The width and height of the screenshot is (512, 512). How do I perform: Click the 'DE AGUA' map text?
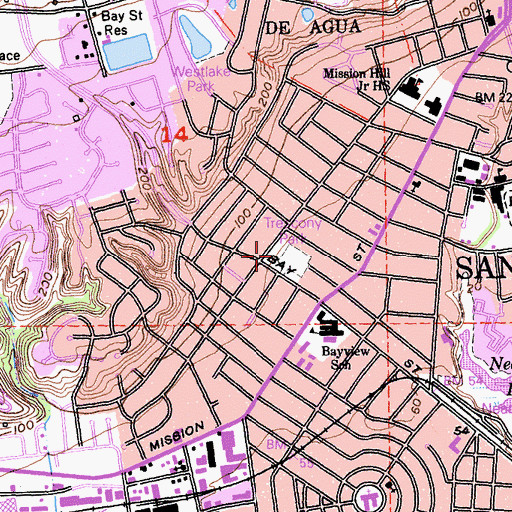(x=313, y=27)
